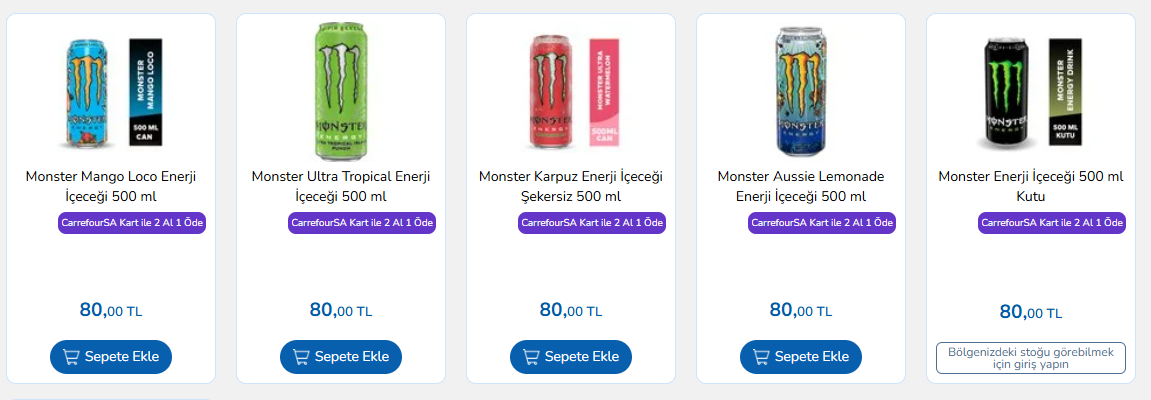Click the Mango Loco CarrefourSA Kart promo badge
Viewport: 1151px width, 400px height.
click(x=132, y=222)
